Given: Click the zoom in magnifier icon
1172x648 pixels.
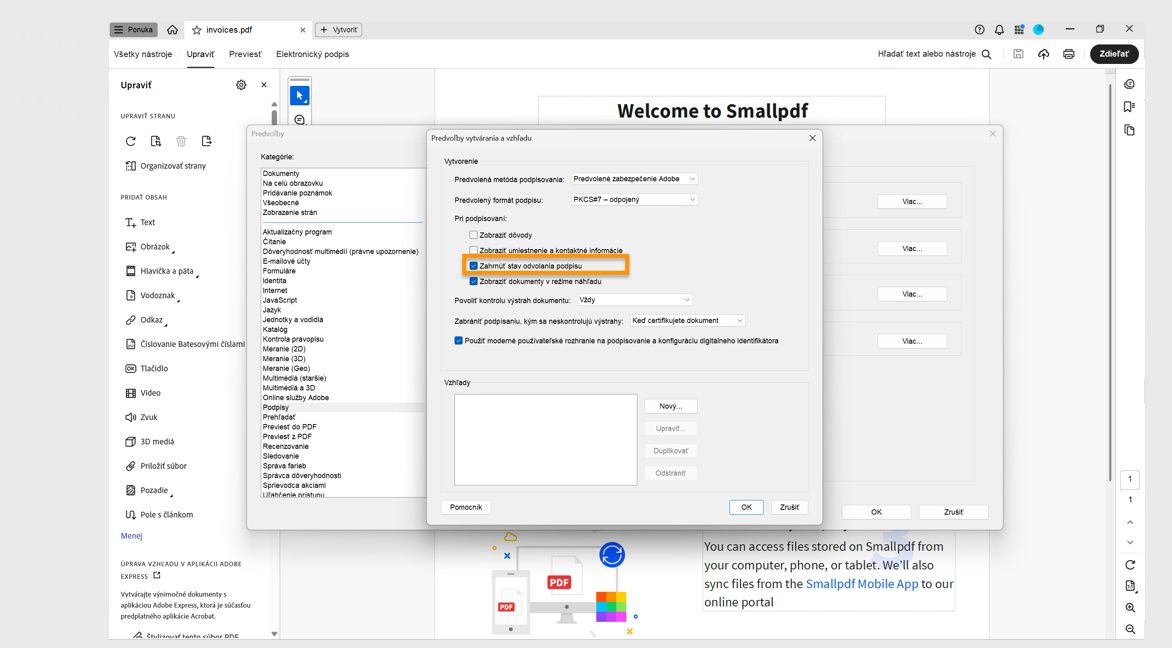Looking at the screenshot, I should [1130, 608].
